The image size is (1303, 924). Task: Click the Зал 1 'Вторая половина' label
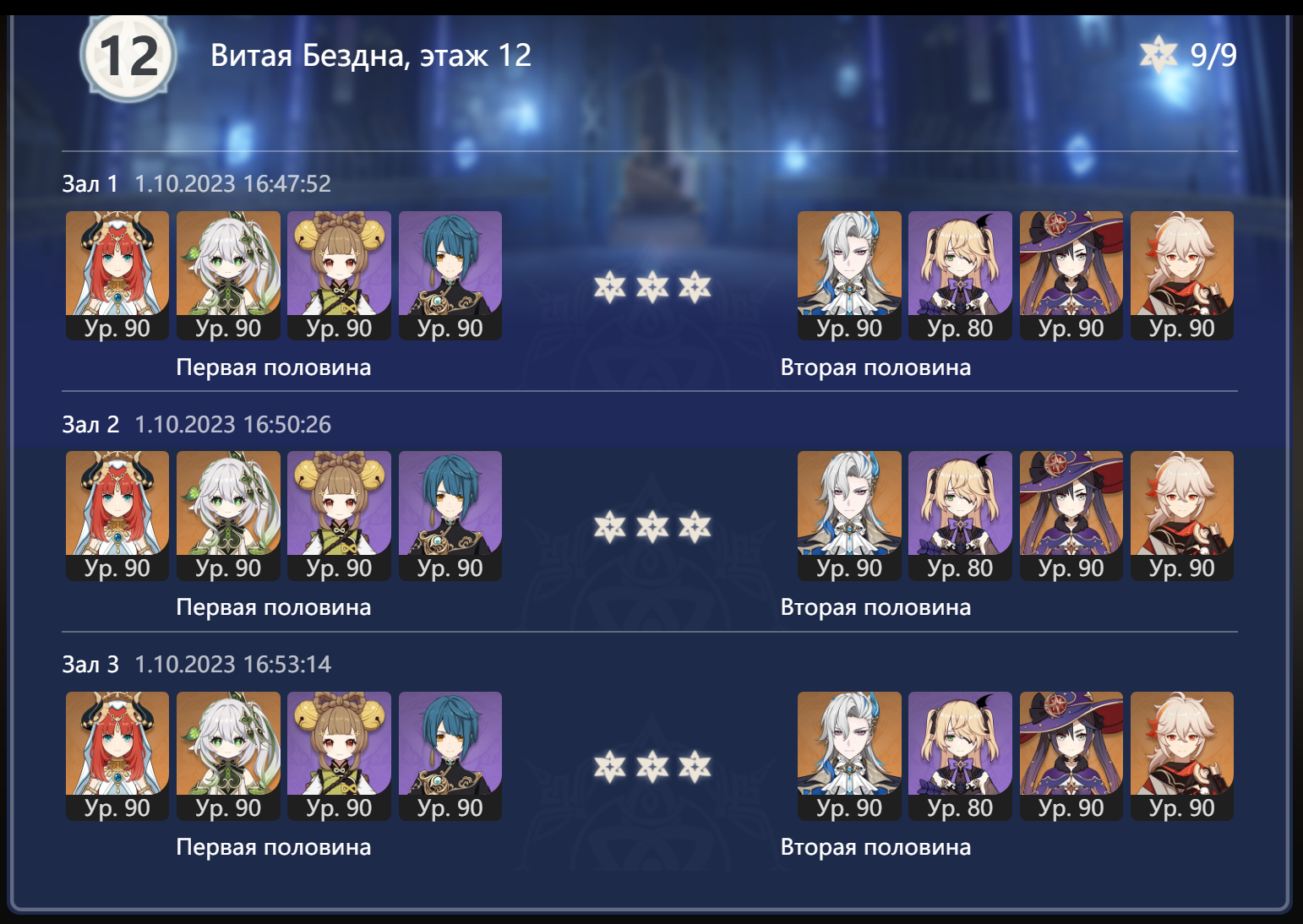click(875, 367)
